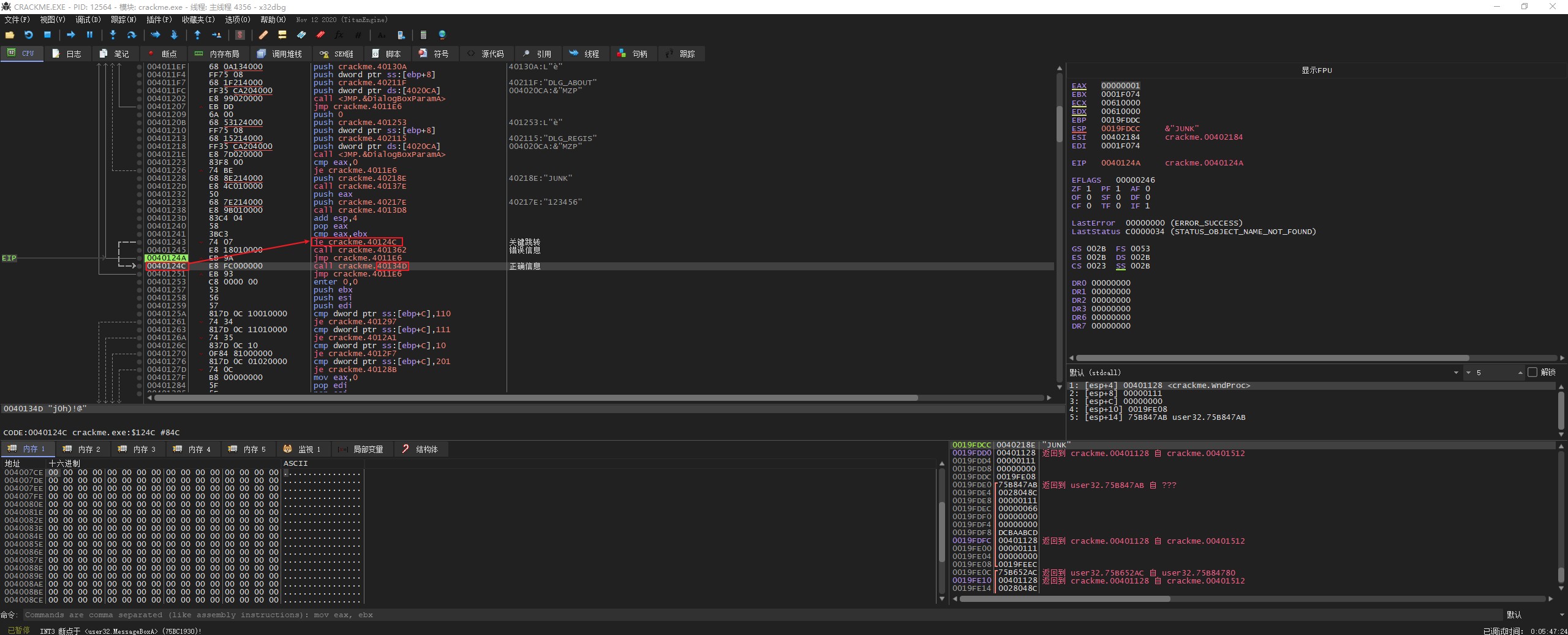Screen dimensions: 1568x635
Task: Open the 调试(D) menu
Action: coord(88,20)
